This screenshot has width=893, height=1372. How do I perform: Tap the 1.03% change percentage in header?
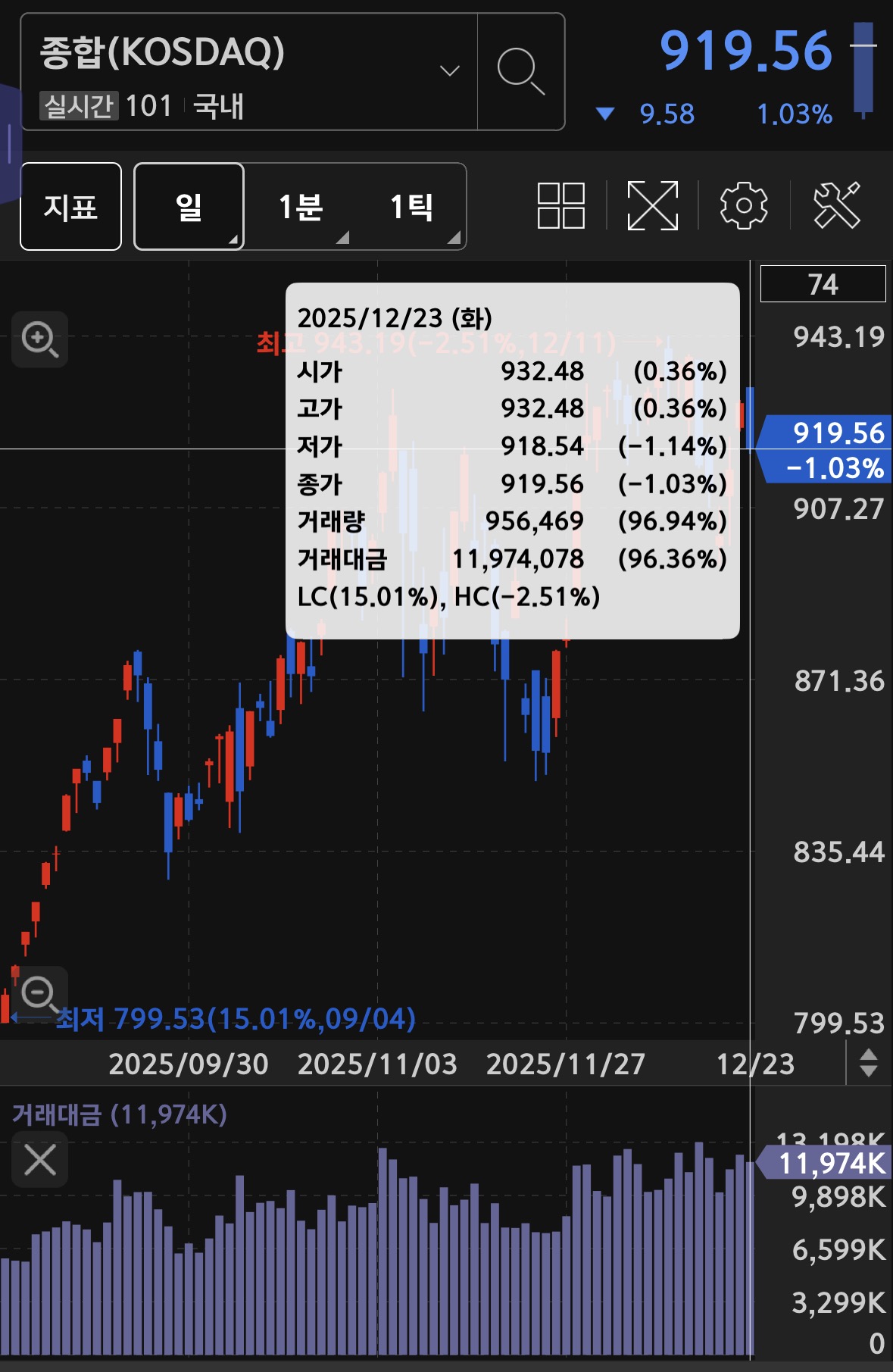[x=795, y=114]
